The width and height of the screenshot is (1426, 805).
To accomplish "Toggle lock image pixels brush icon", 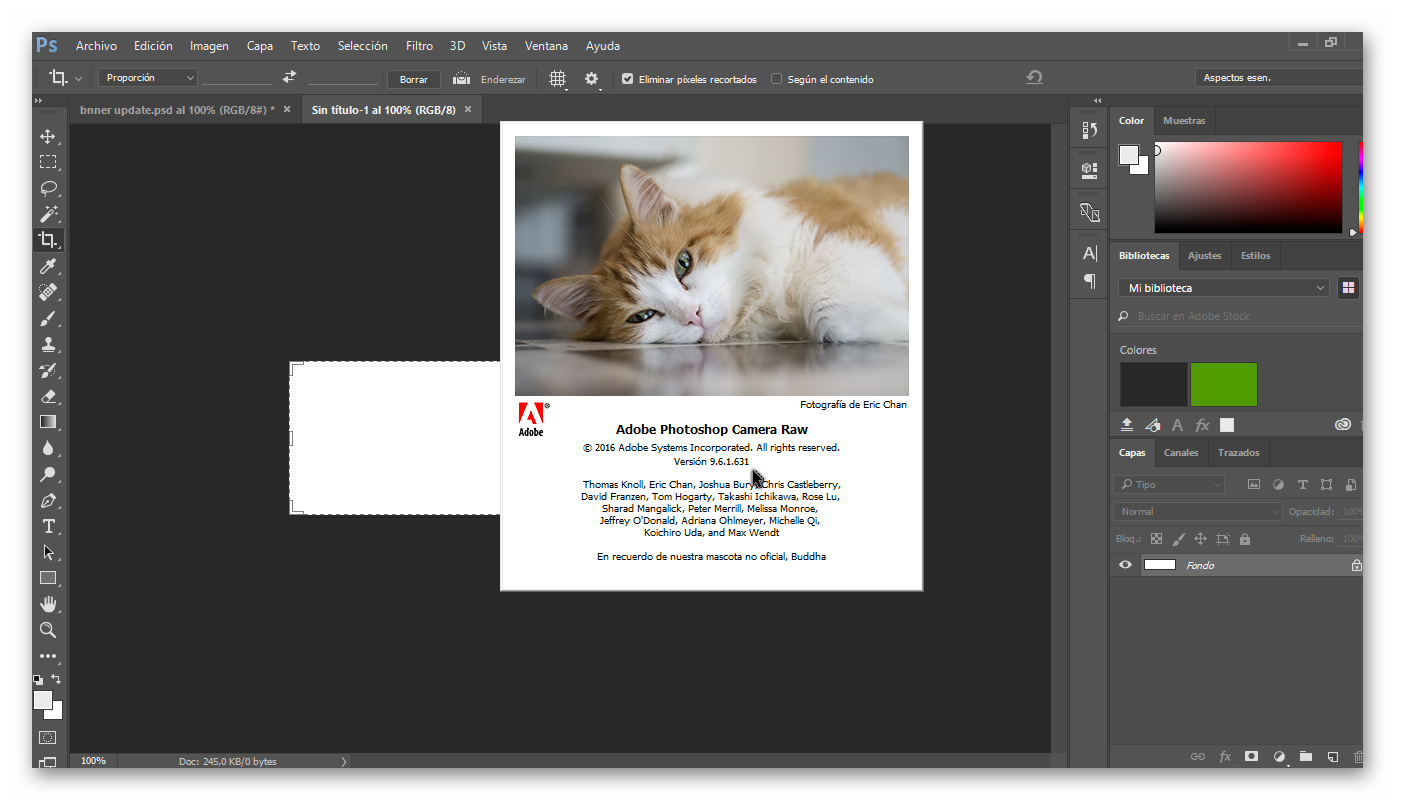I will 1179,539.
